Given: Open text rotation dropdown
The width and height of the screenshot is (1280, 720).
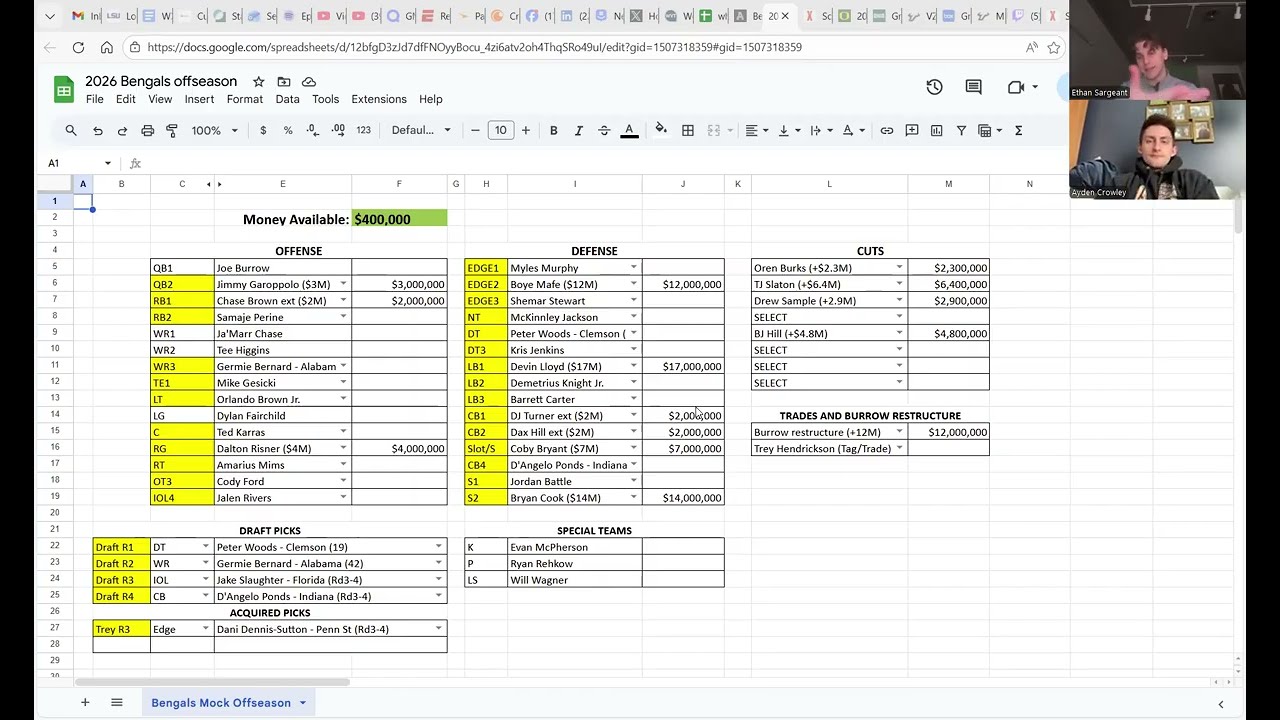Looking at the screenshot, I should point(852,130).
